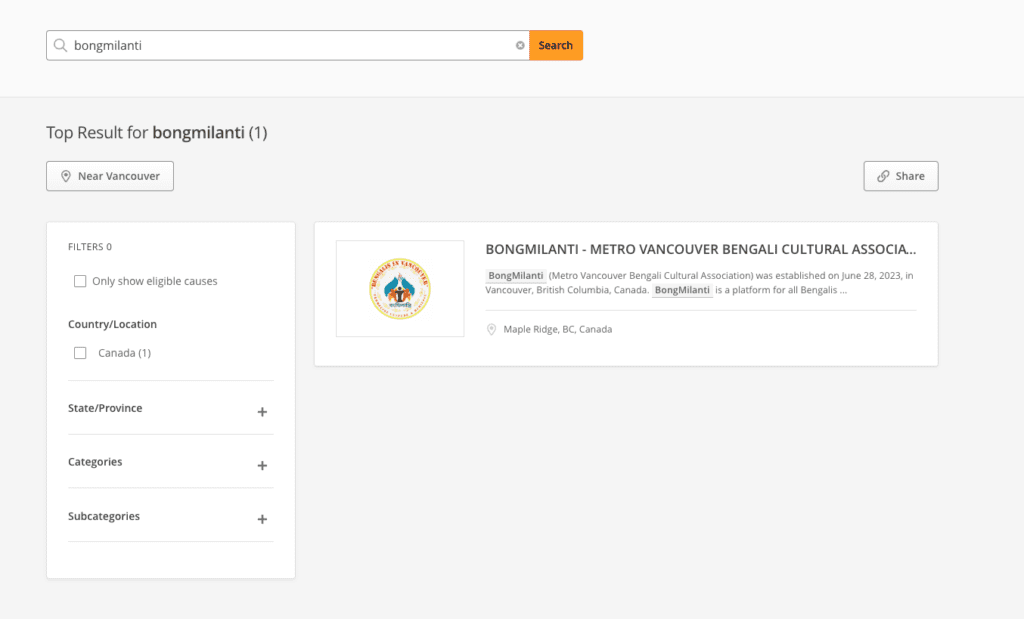Check the Canada (1) country filter
The width and height of the screenshot is (1024, 619).
click(80, 353)
